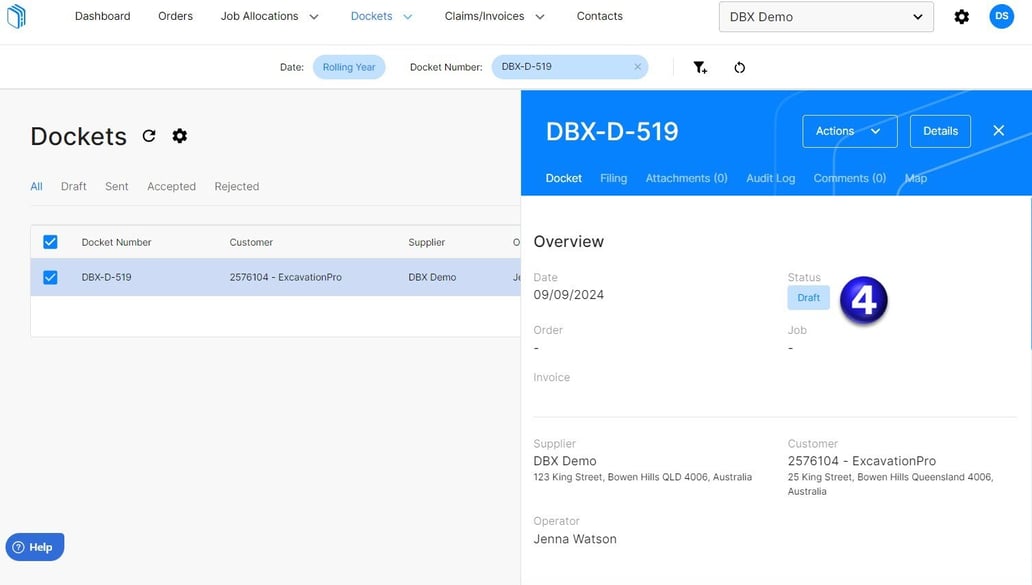Expand the Claims/Invoices menu

[494, 16]
